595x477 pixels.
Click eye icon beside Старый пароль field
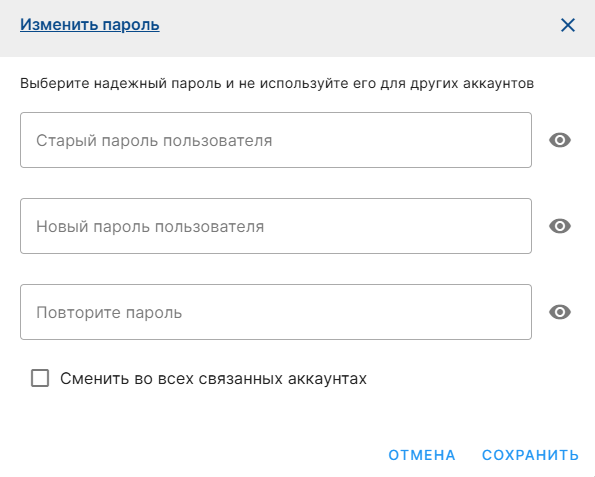pyautogui.click(x=560, y=140)
